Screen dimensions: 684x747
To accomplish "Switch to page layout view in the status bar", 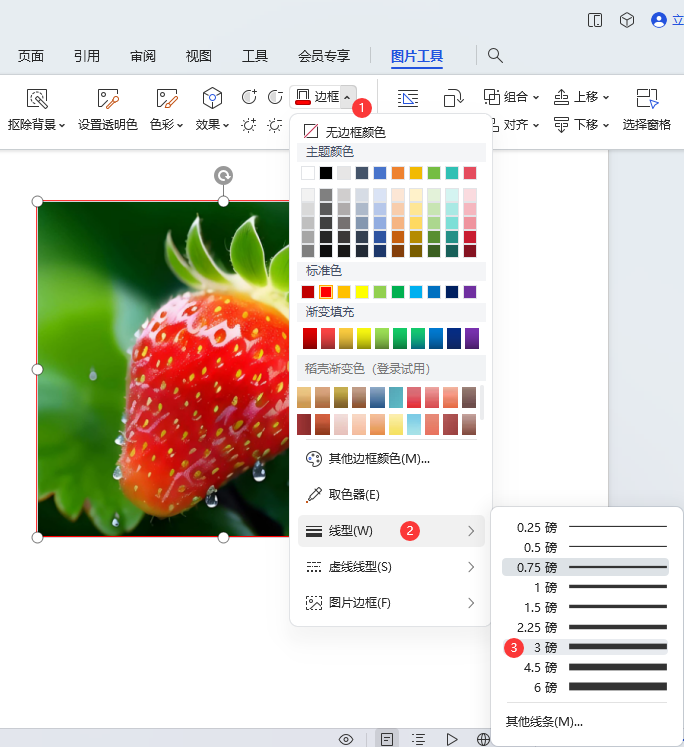I will point(386,739).
